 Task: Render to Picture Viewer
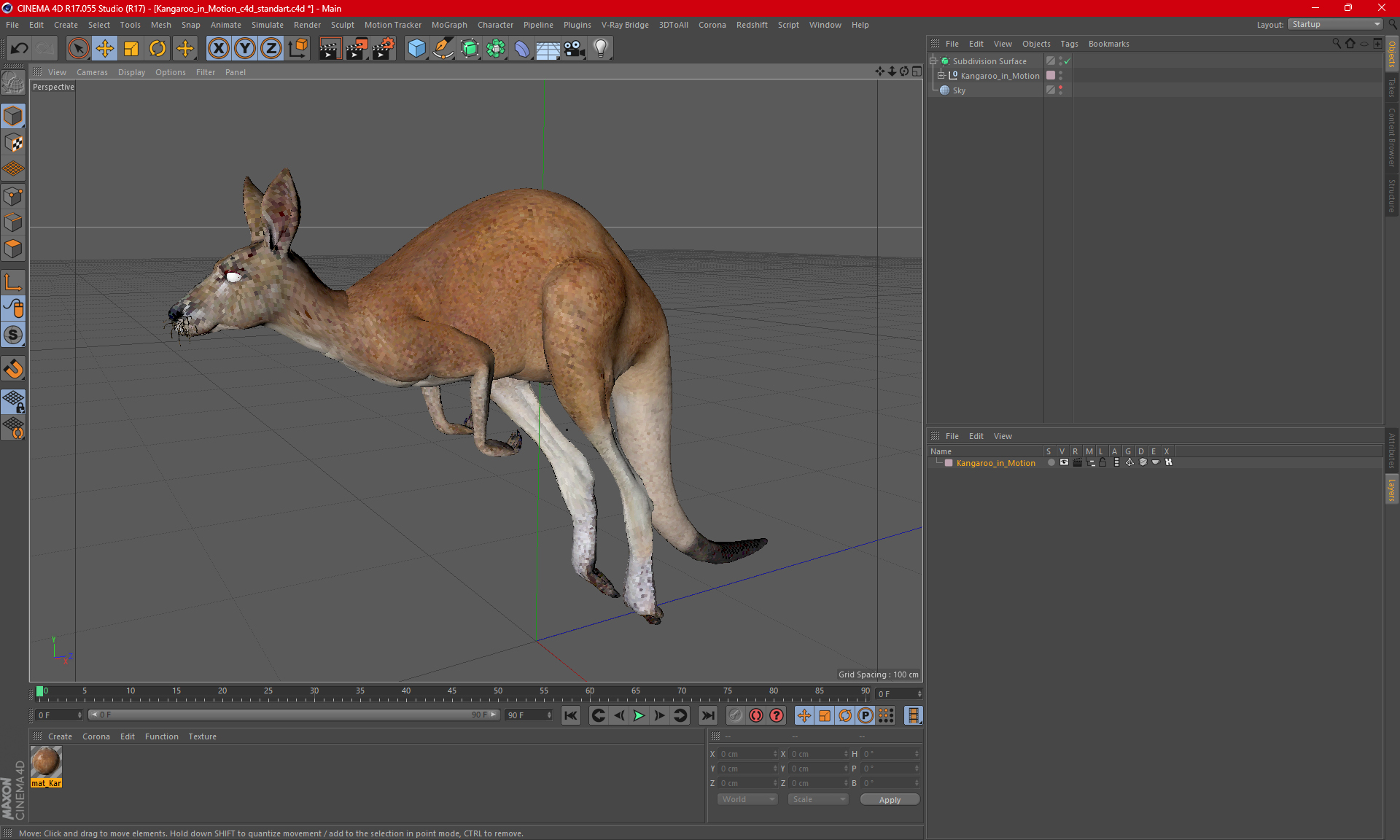357,49
